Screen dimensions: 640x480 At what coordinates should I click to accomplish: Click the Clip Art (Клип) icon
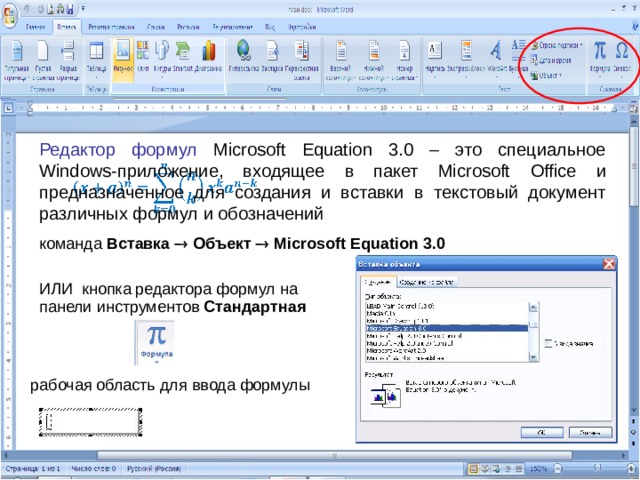(x=143, y=57)
